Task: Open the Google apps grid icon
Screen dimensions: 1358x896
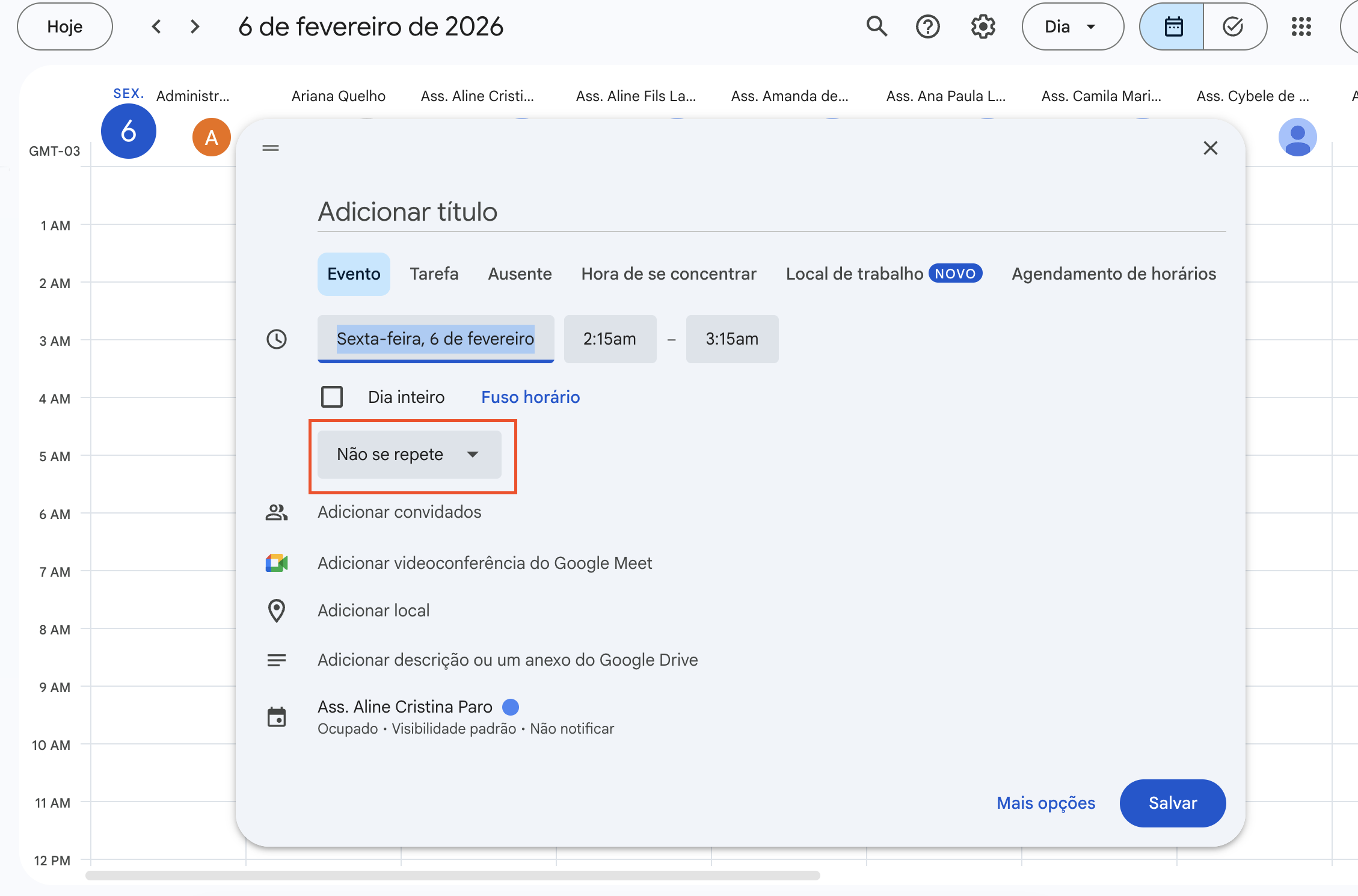Action: pyautogui.click(x=1301, y=26)
